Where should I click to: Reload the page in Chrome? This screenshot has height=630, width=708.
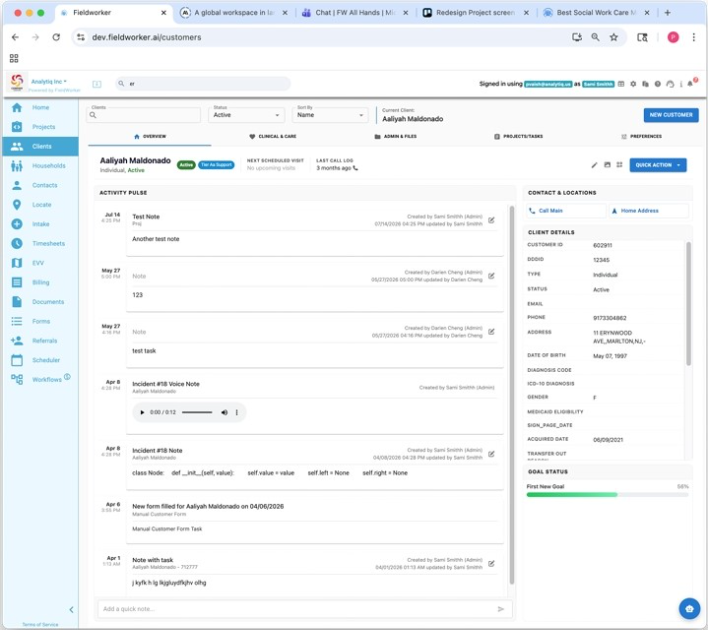point(56,37)
